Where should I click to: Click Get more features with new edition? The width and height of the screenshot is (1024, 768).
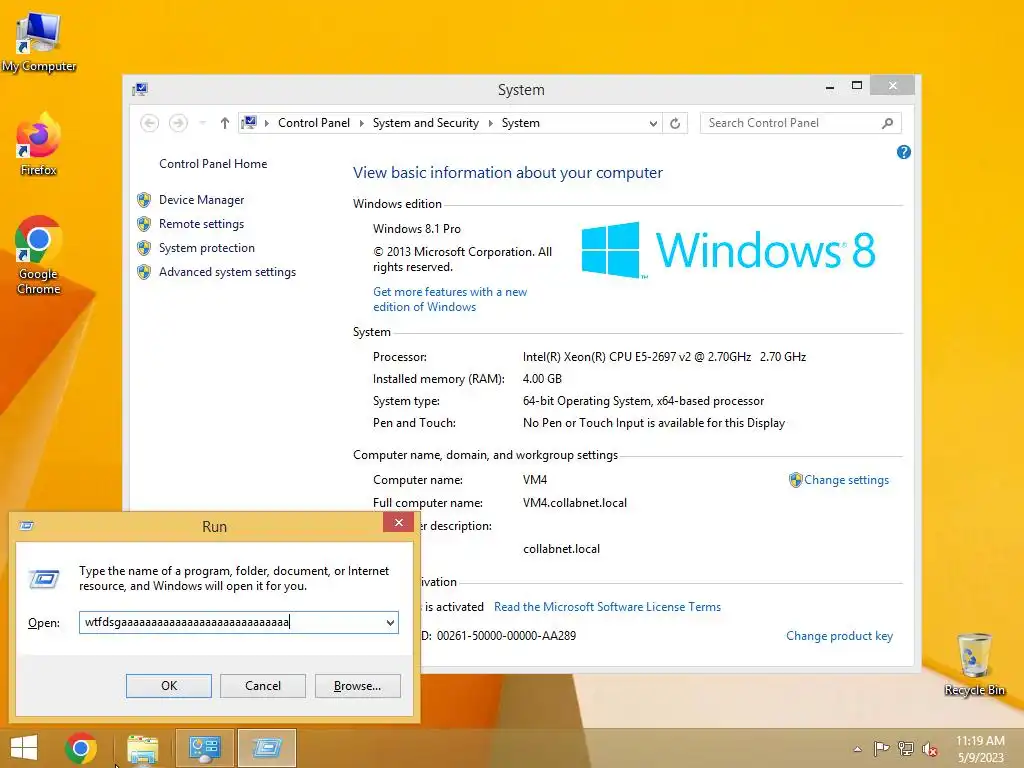click(x=450, y=299)
